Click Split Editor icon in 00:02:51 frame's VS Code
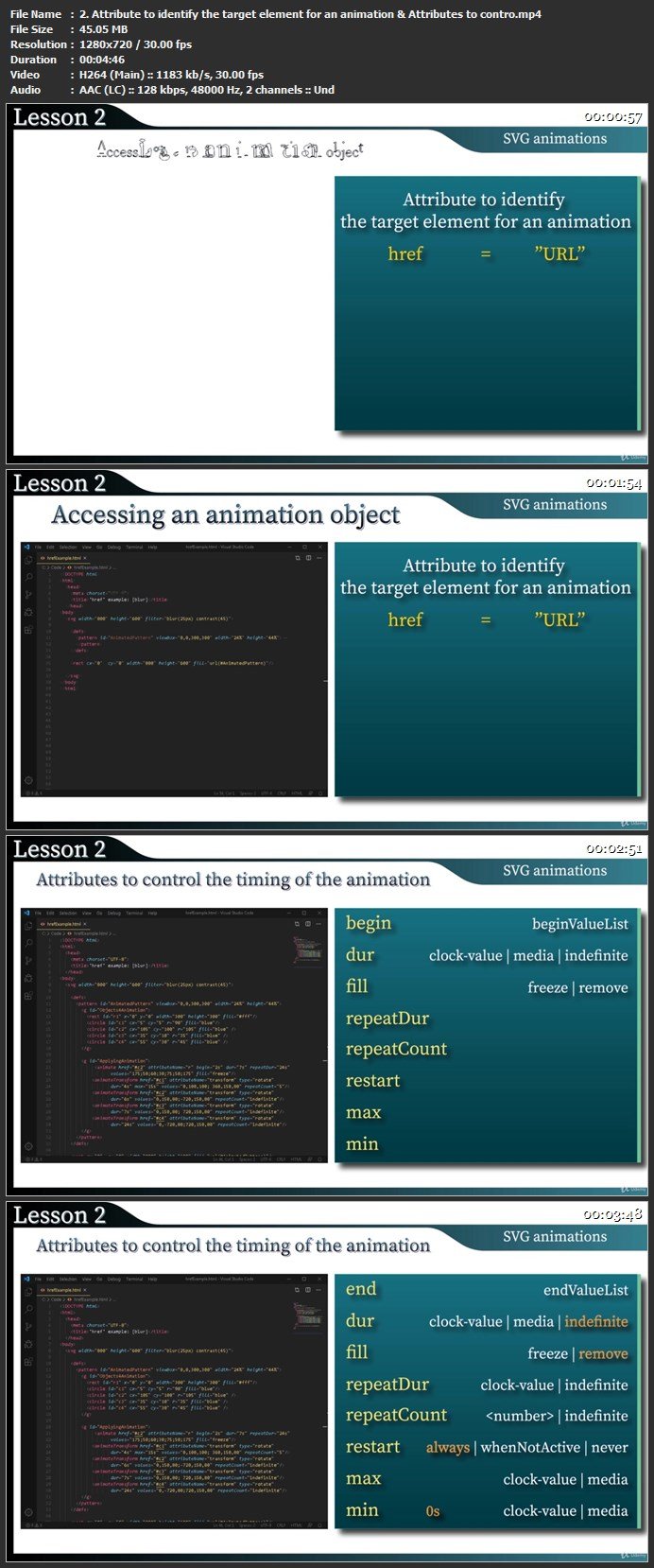This screenshot has width=654, height=1568. [x=308, y=924]
